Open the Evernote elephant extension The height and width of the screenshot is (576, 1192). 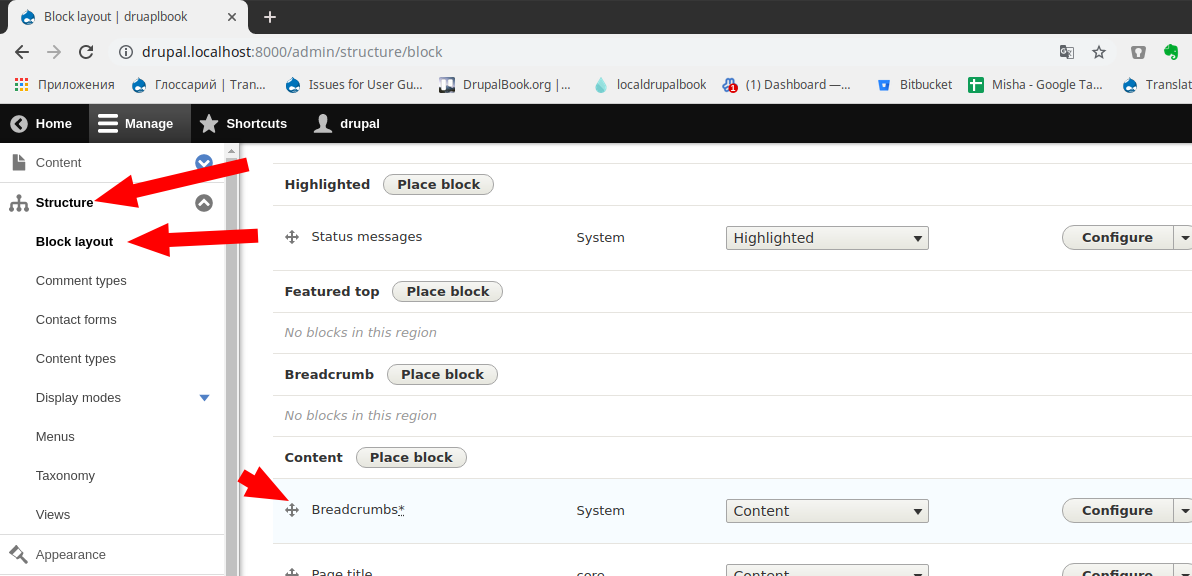click(x=1171, y=52)
